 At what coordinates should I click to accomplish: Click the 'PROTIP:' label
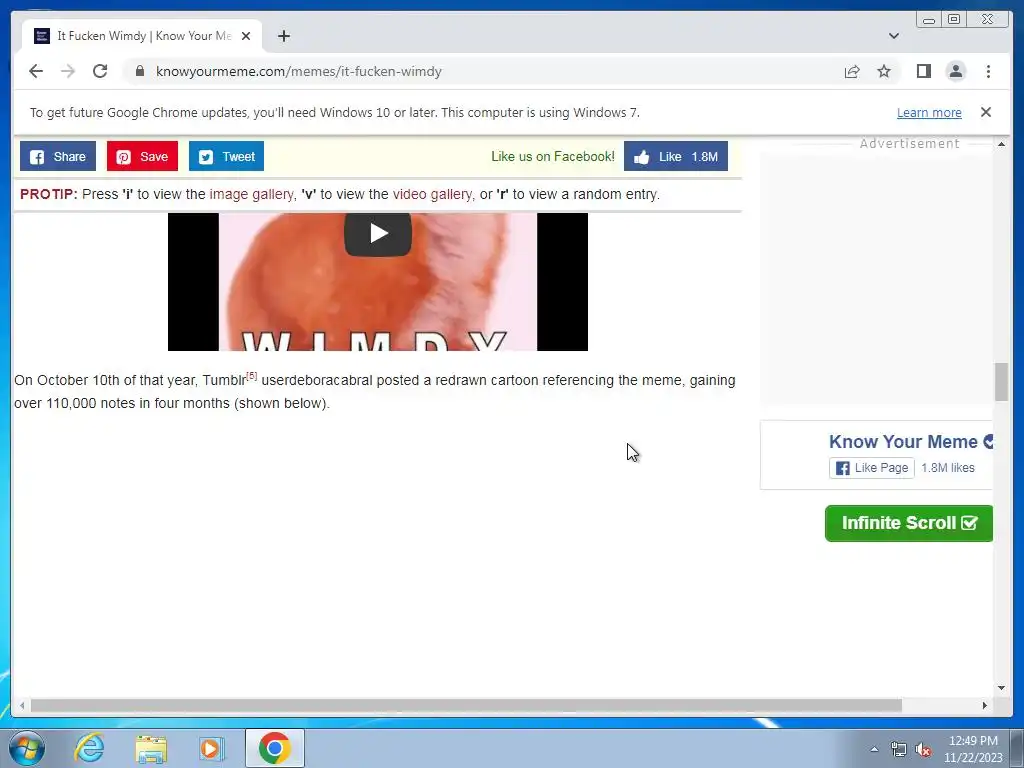(48, 194)
